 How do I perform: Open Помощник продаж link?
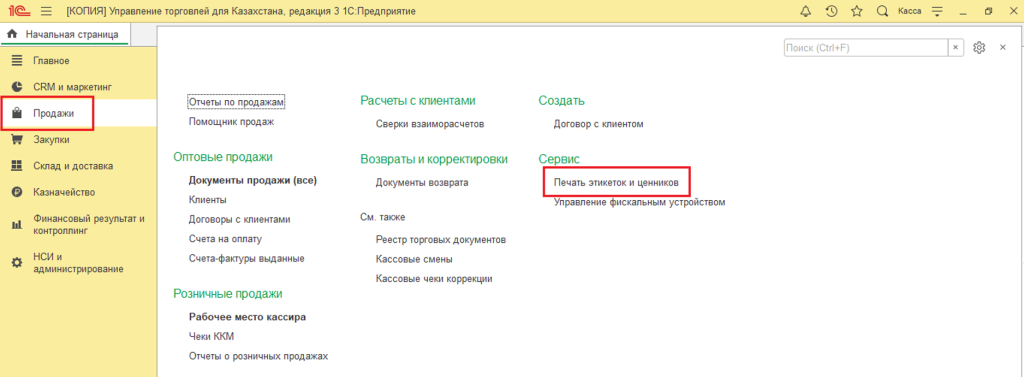(231, 122)
